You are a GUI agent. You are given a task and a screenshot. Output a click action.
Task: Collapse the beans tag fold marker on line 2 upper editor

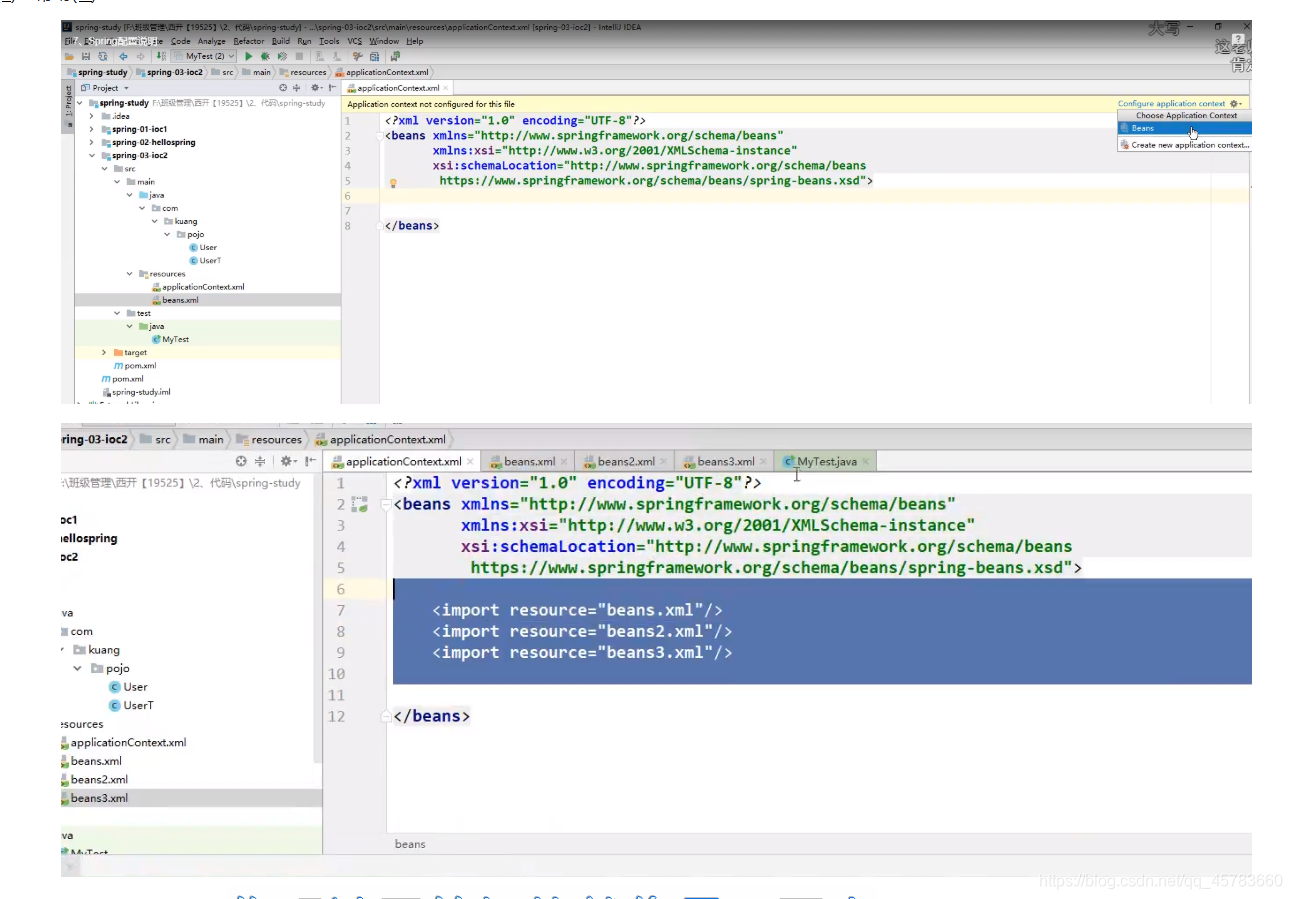click(x=381, y=136)
